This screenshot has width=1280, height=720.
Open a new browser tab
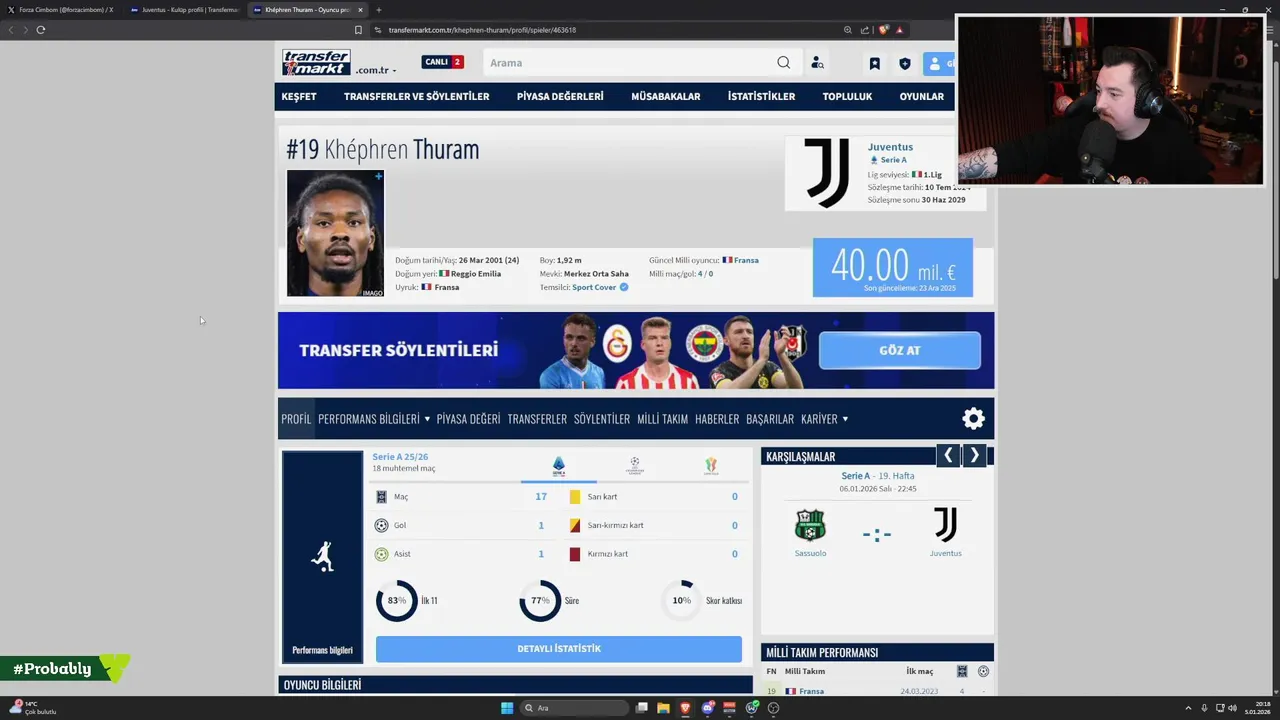pos(378,10)
